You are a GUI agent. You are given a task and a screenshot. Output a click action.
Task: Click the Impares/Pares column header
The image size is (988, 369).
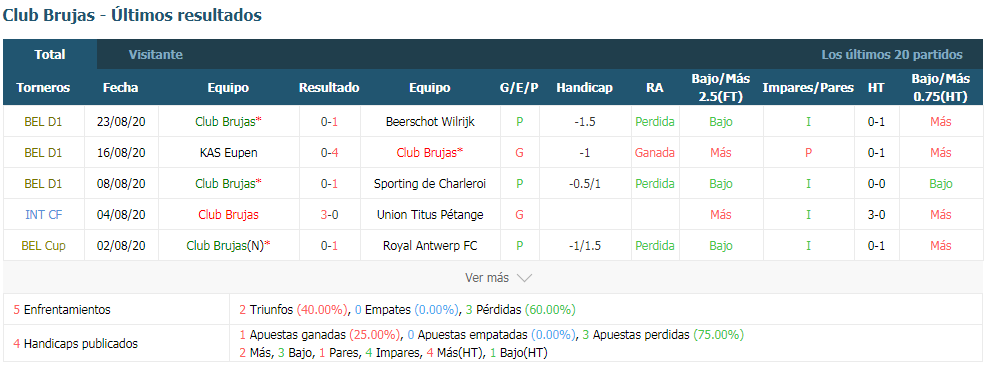coord(808,88)
